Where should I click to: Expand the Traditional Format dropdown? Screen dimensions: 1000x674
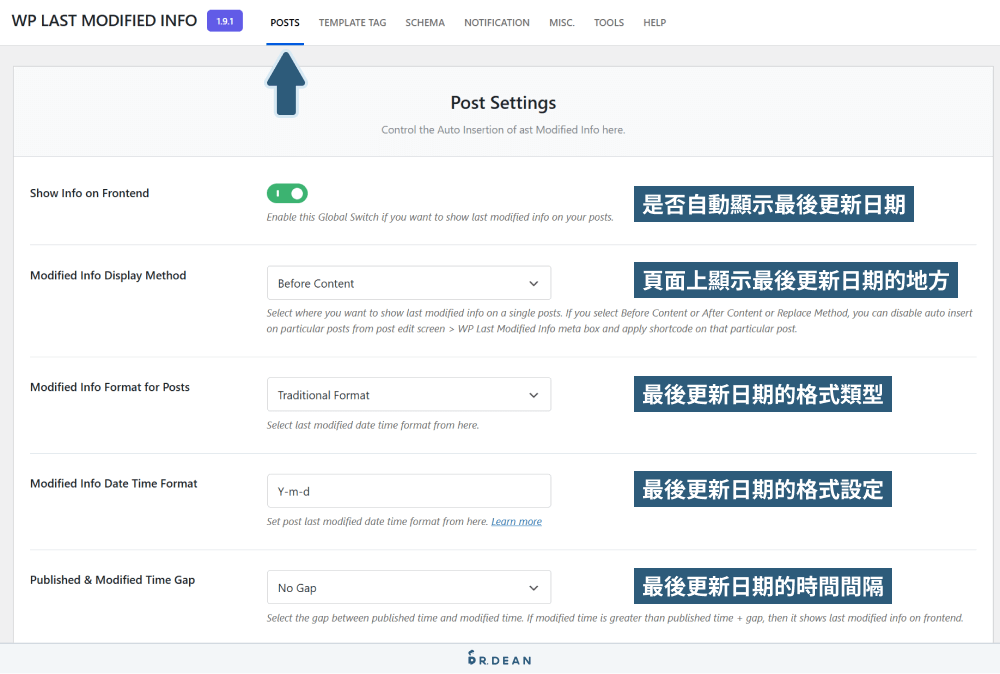[408, 395]
